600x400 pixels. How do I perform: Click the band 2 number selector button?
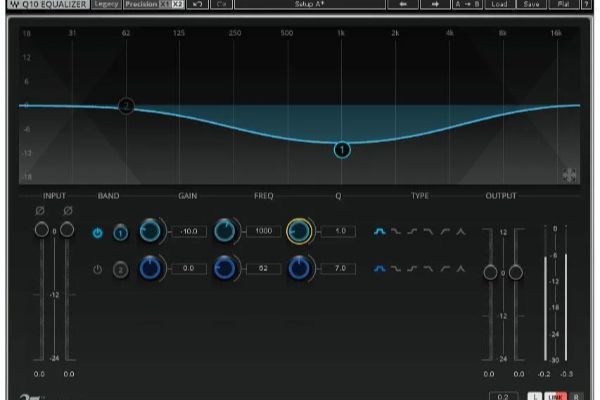(x=121, y=270)
